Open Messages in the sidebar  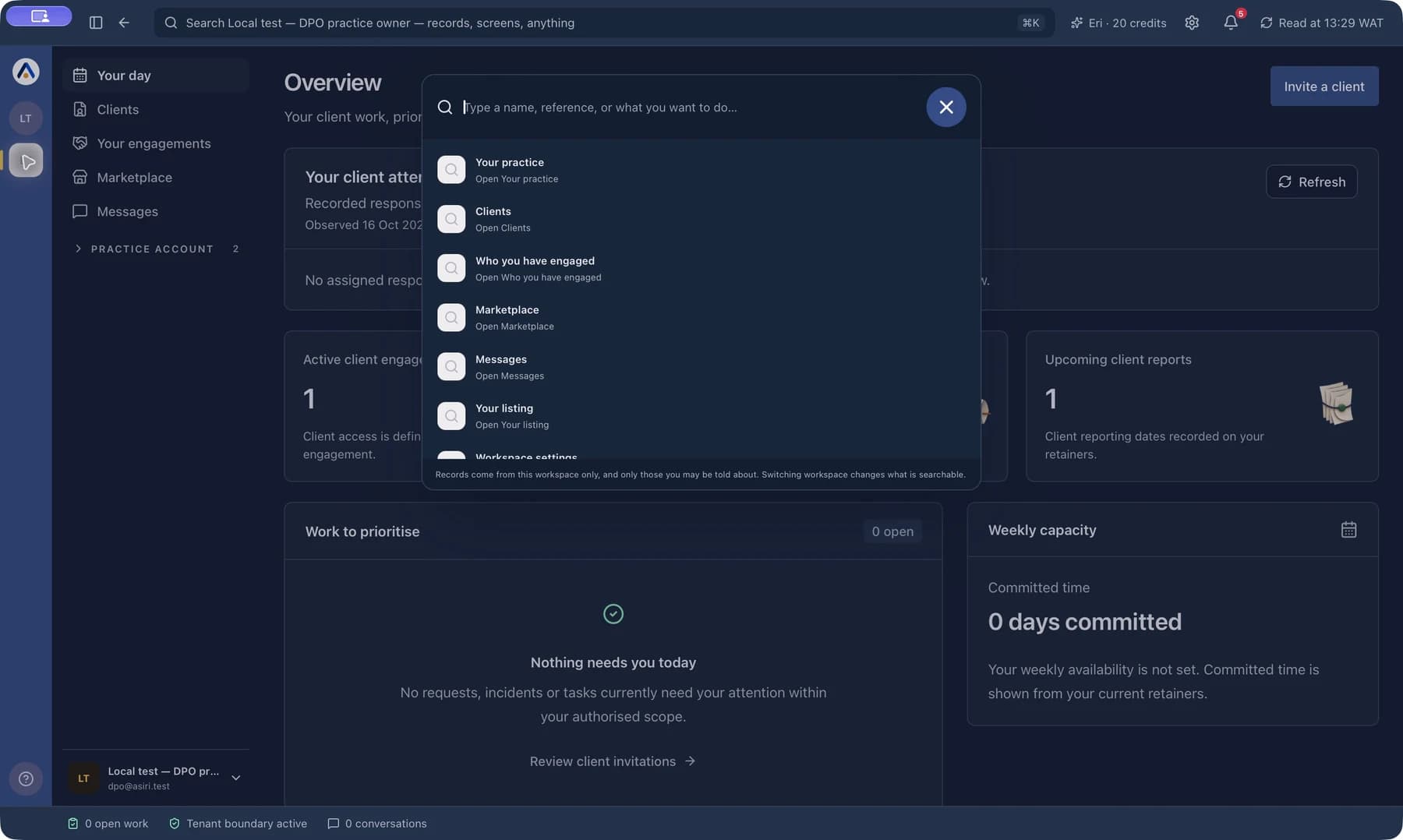156,211
